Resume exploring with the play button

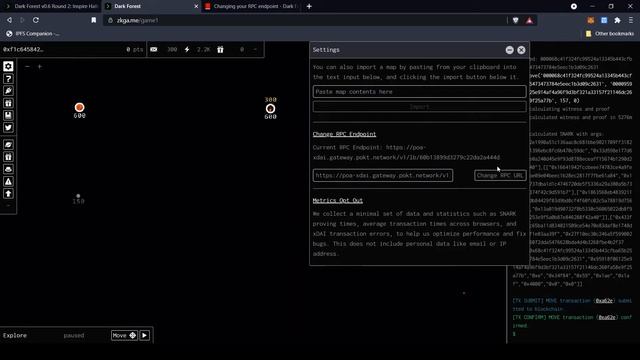tap(144, 336)
